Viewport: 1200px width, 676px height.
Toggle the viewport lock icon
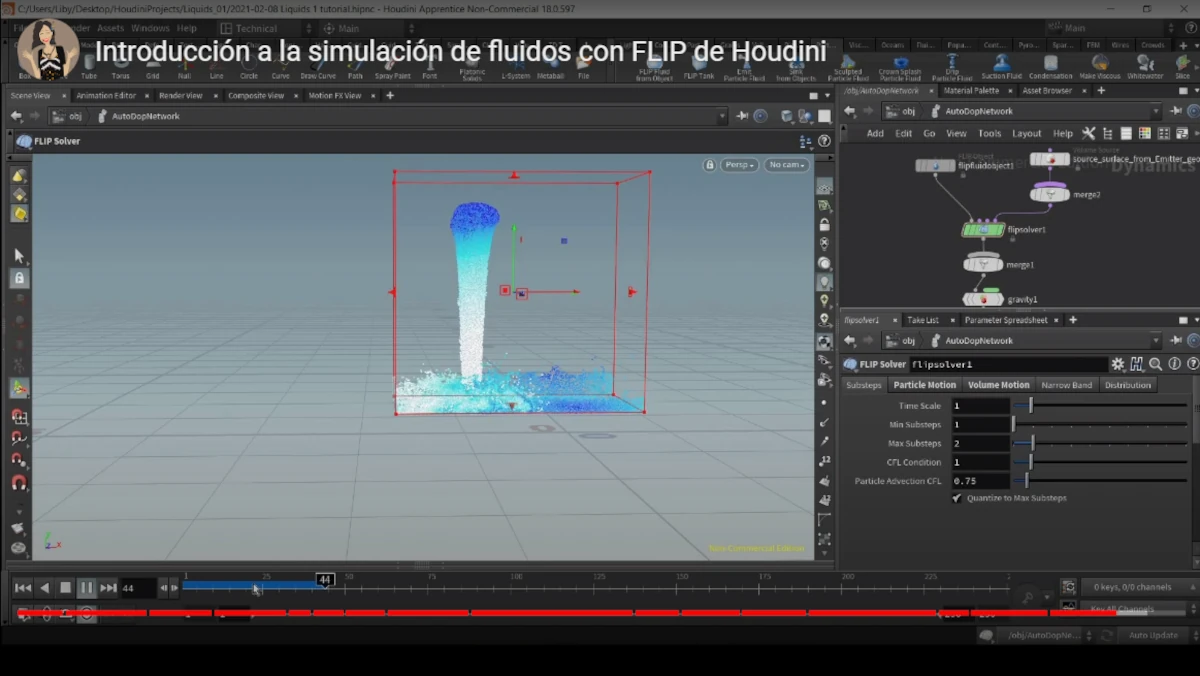click(709, 165)
